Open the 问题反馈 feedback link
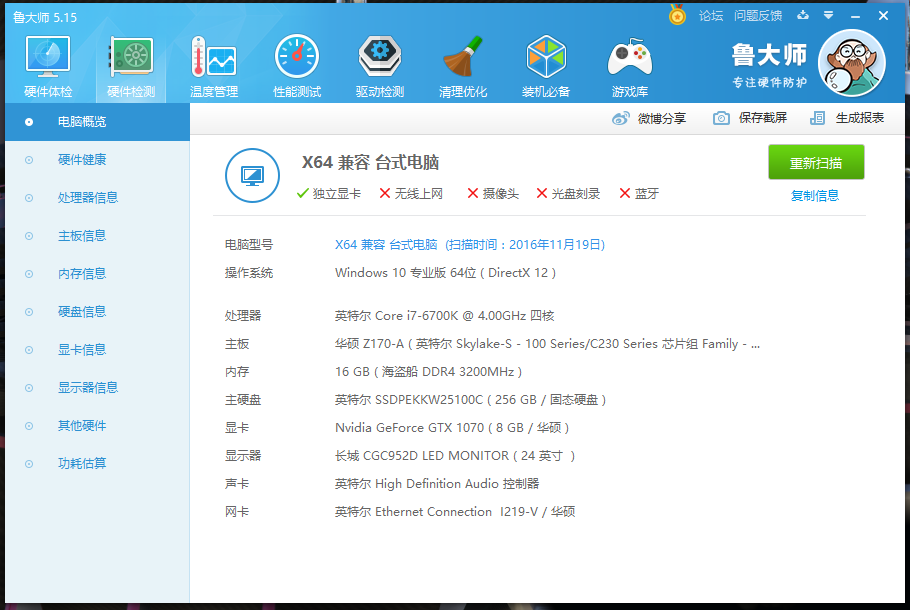Image resolution: width=910 pixels, height=610 pixels. click(758, 16)
